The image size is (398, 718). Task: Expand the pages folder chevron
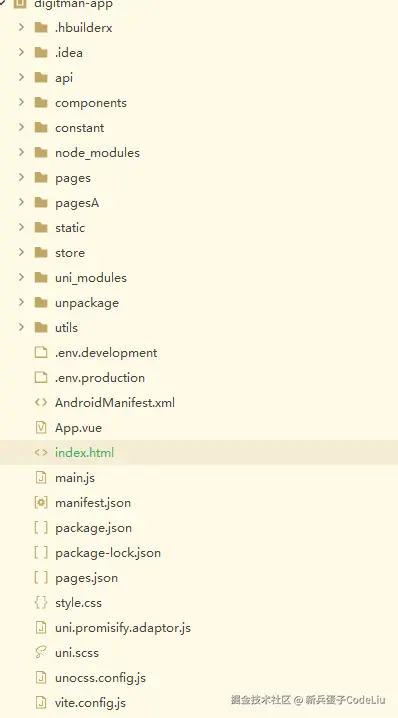[21, 177]
